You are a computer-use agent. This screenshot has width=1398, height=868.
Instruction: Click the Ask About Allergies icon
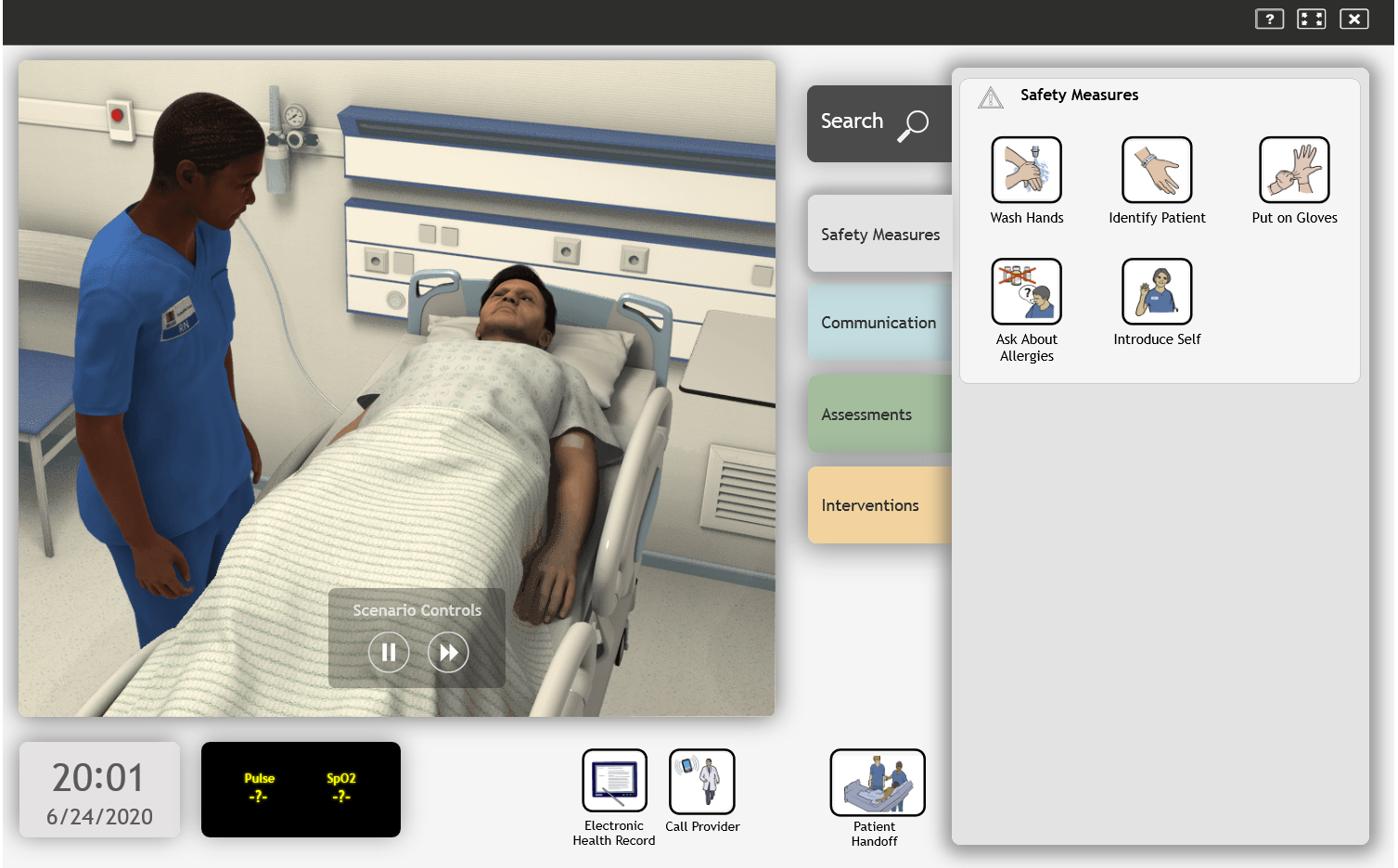pyautogui.click(x=1026, y=292)
